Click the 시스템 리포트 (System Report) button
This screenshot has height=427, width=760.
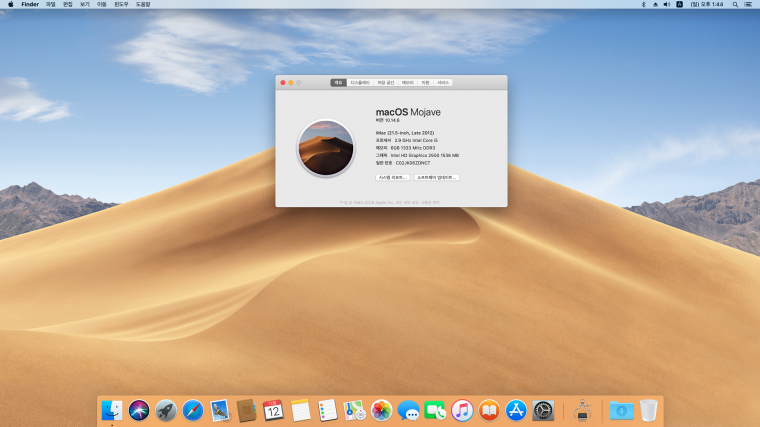point(393,177)
